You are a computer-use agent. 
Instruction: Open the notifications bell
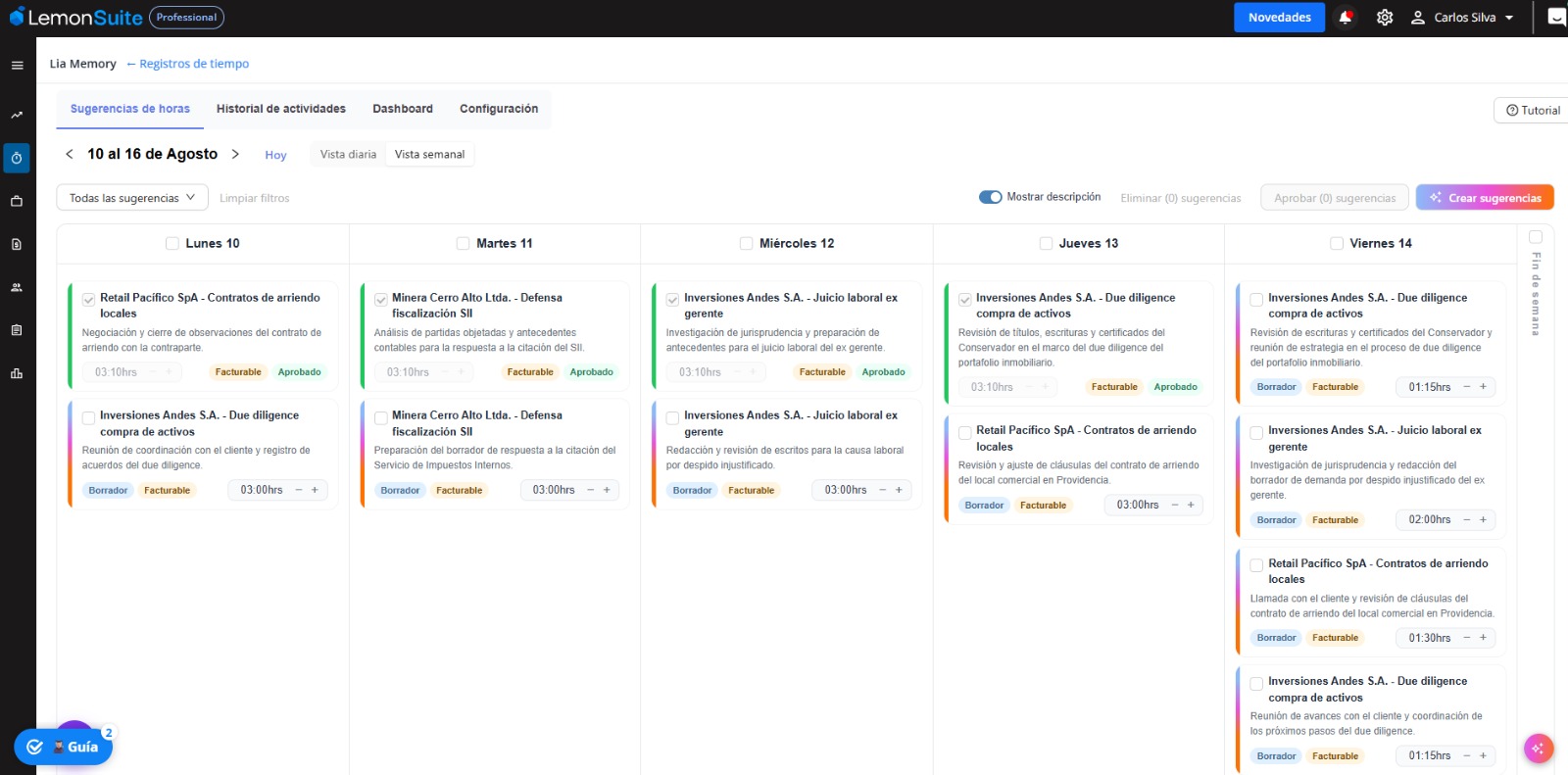point(1346,18)
